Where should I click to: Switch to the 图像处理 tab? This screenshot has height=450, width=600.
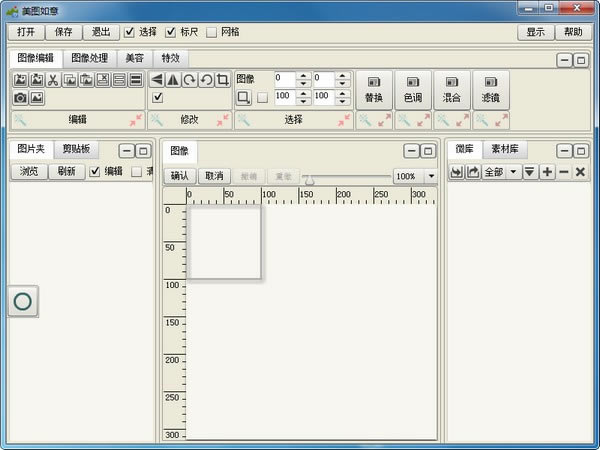click(x=89, y=58)
